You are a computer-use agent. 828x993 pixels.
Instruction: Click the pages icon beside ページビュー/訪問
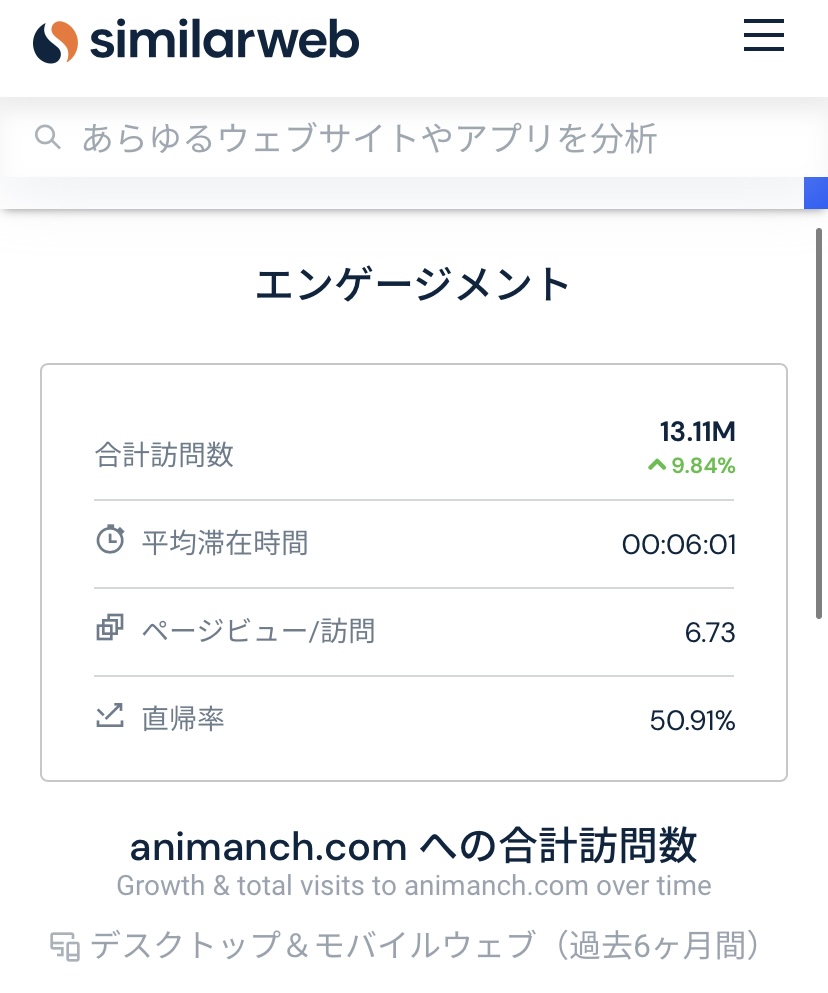point(110,628)
